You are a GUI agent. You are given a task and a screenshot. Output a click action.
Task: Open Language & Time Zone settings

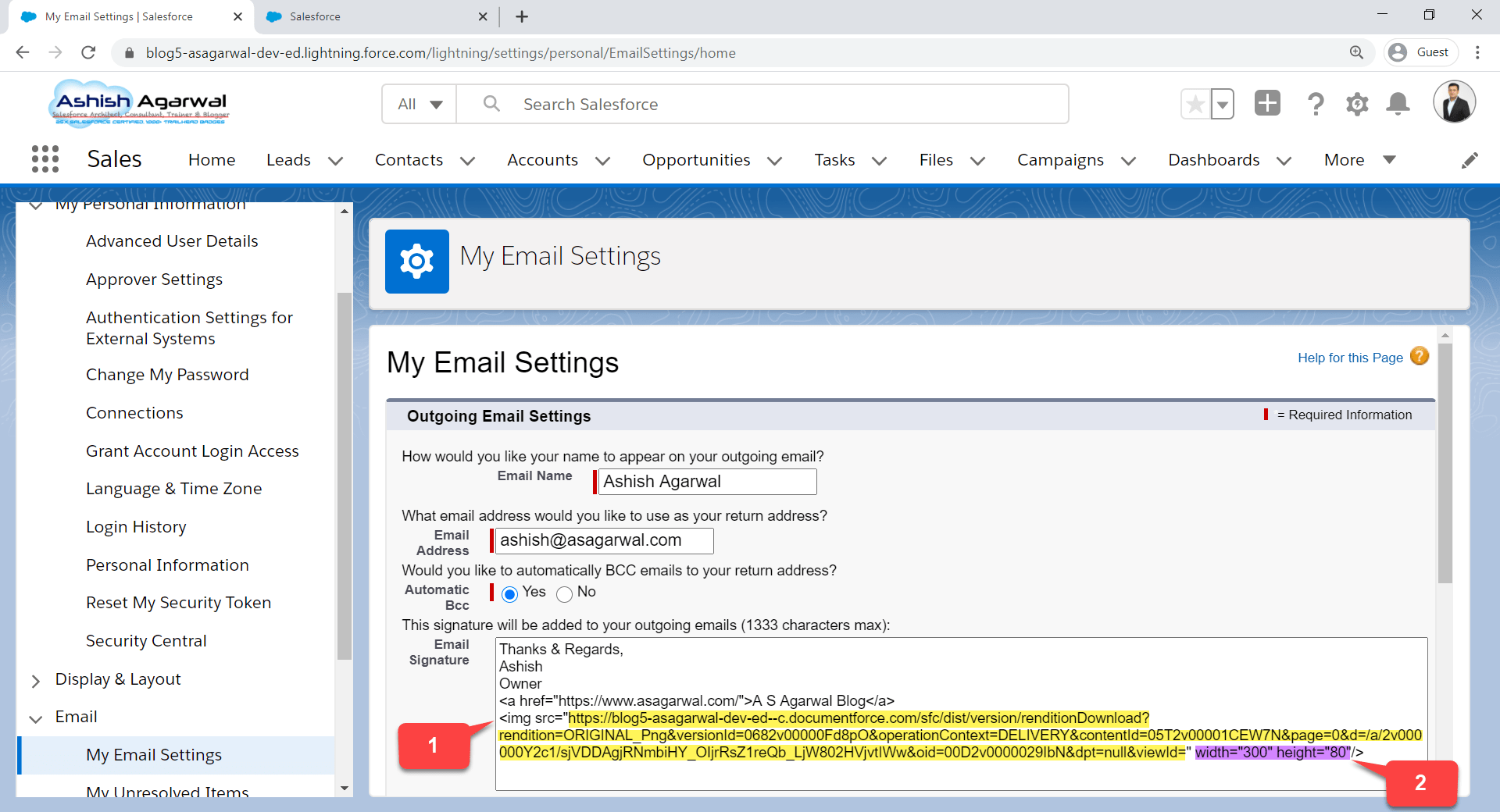tap(173, 489)
